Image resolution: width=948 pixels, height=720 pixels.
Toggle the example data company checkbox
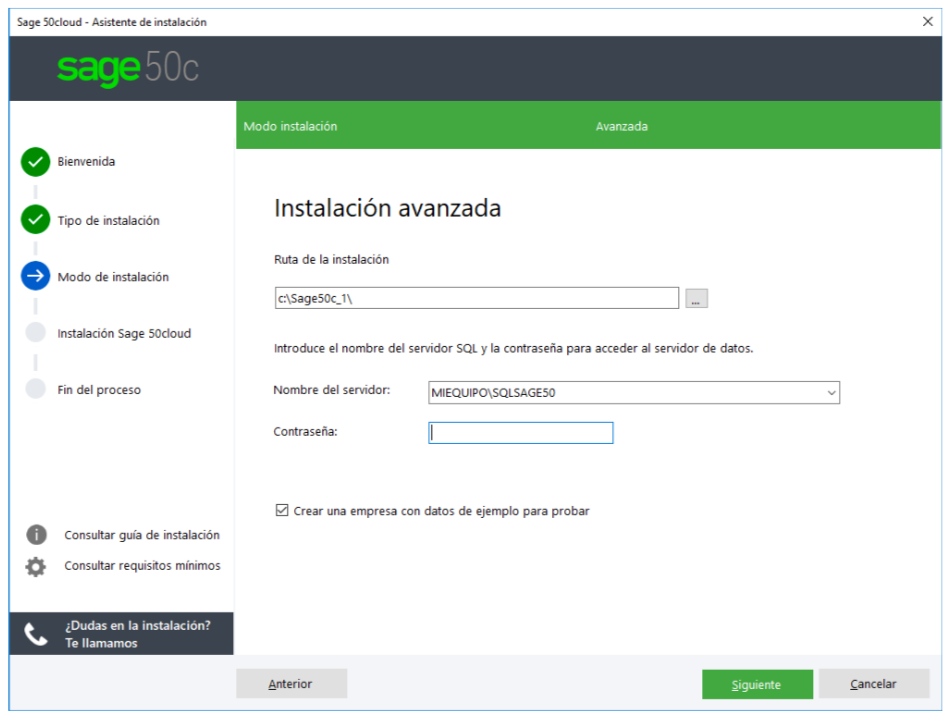click(282, 510)
